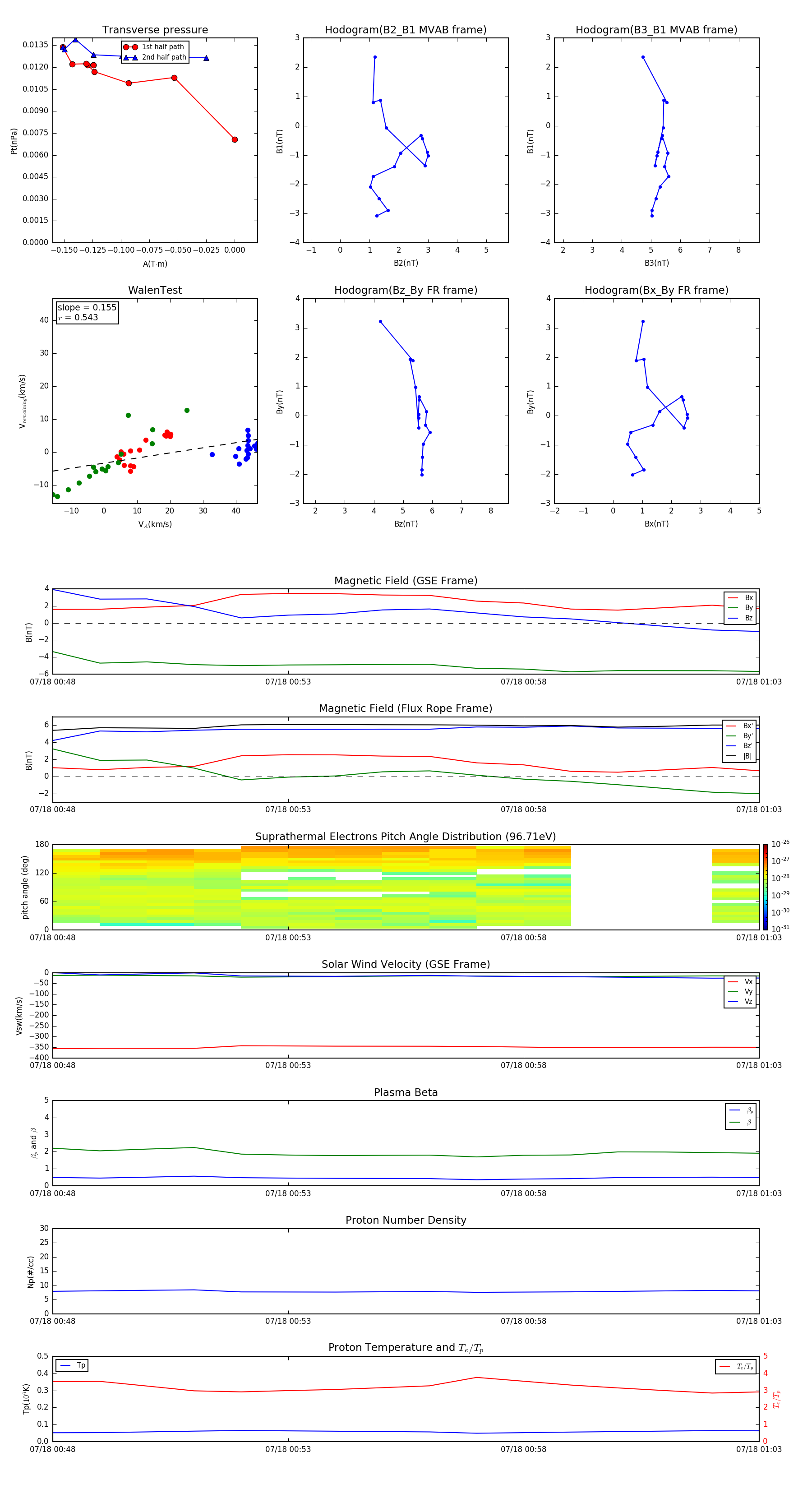Click the "B3(nT)" x-axis label

tap(656, 263)
